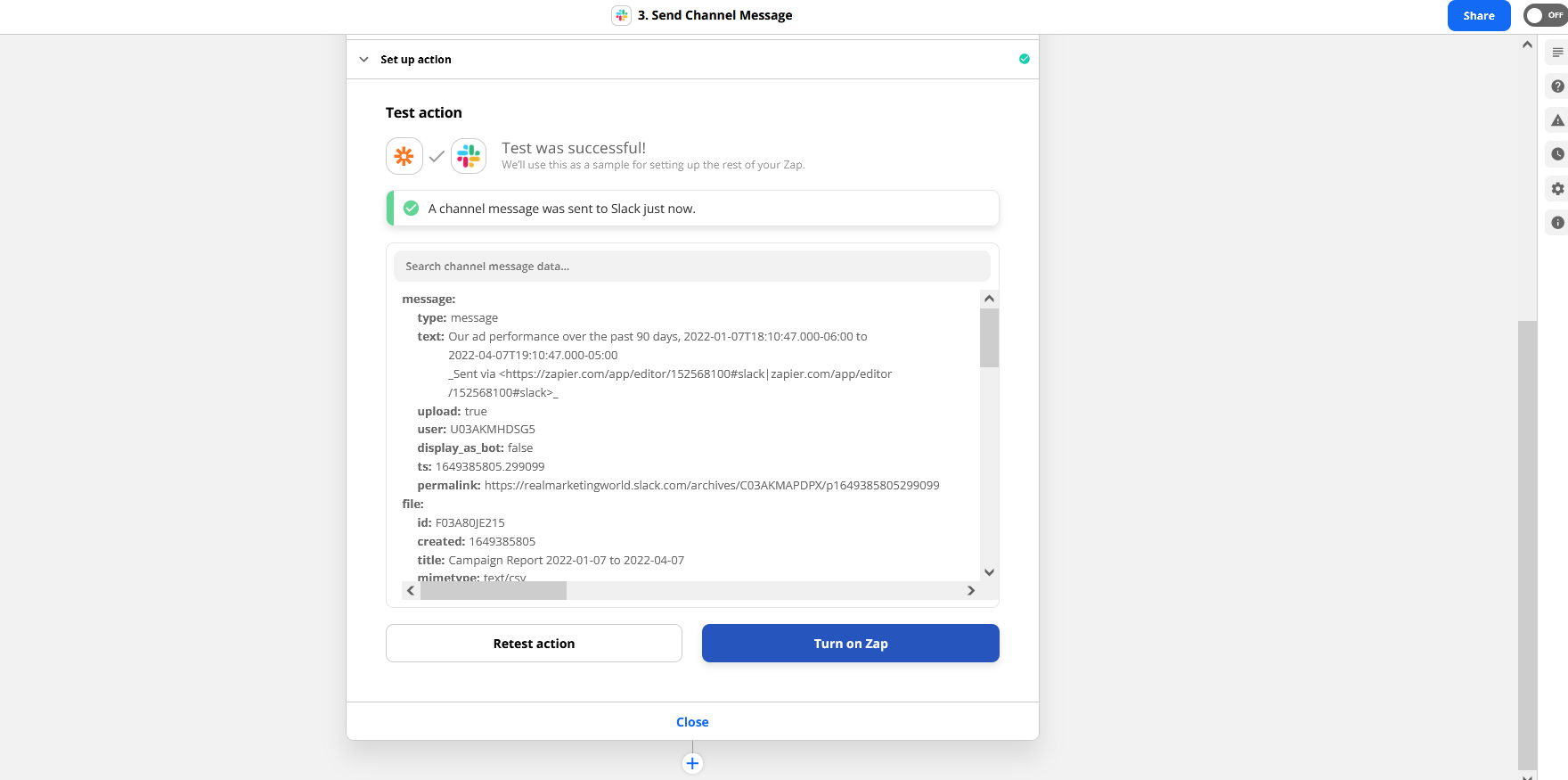Open Zap settings gear icon

pyautogui.click(x=1557, y=189)
